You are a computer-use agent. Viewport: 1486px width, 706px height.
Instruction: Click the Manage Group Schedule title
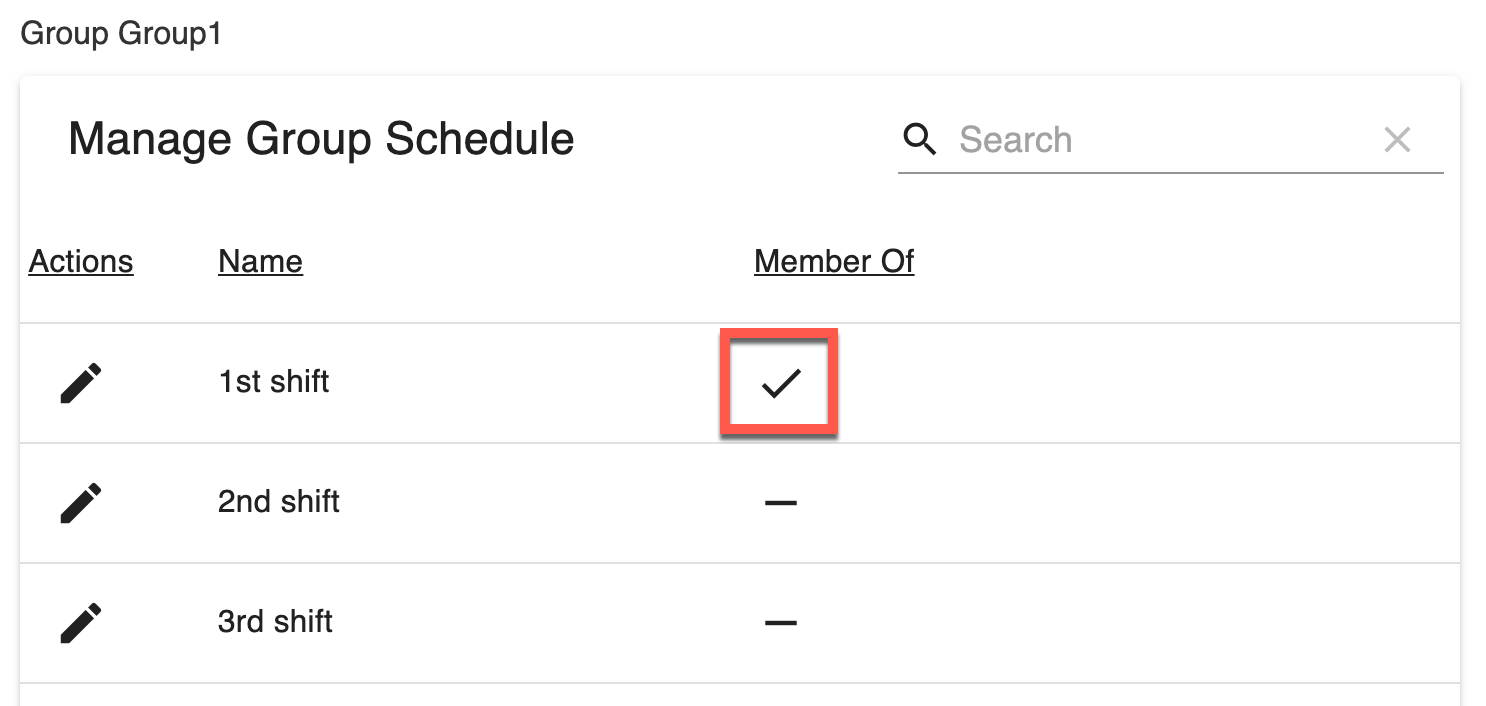click(321, 138)
